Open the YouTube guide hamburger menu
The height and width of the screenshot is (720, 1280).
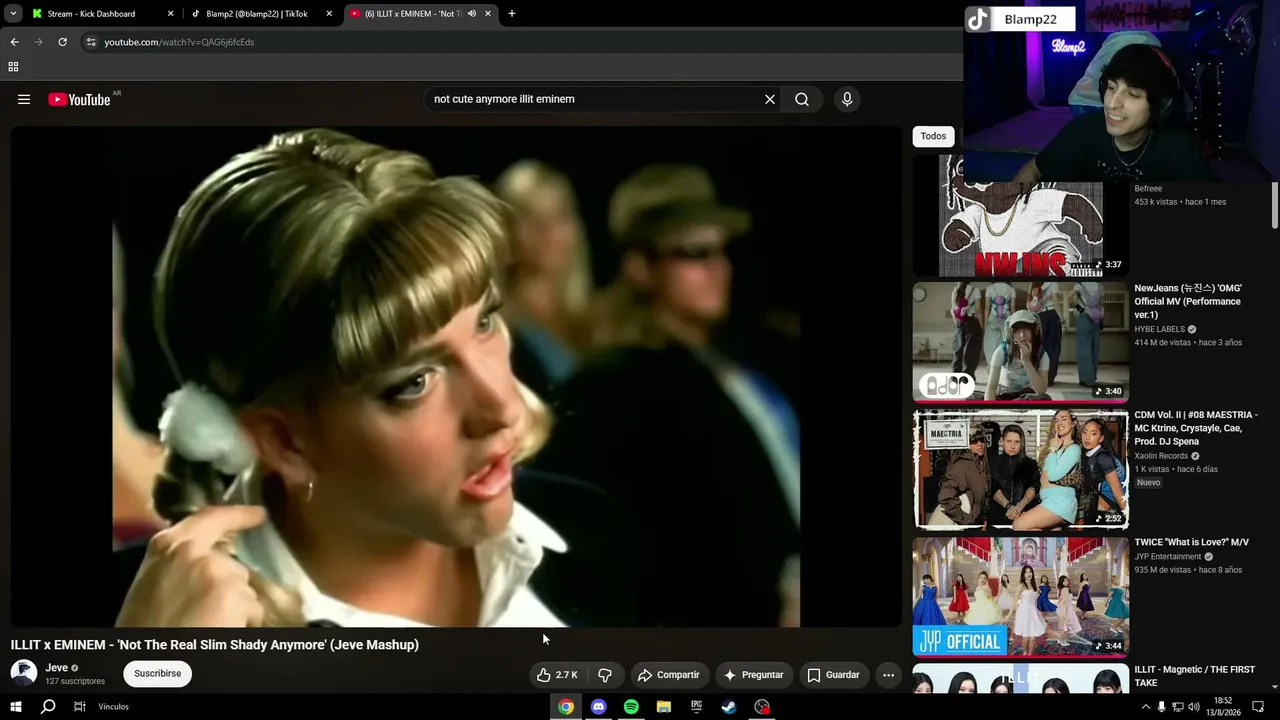click(x=24, y=99)
